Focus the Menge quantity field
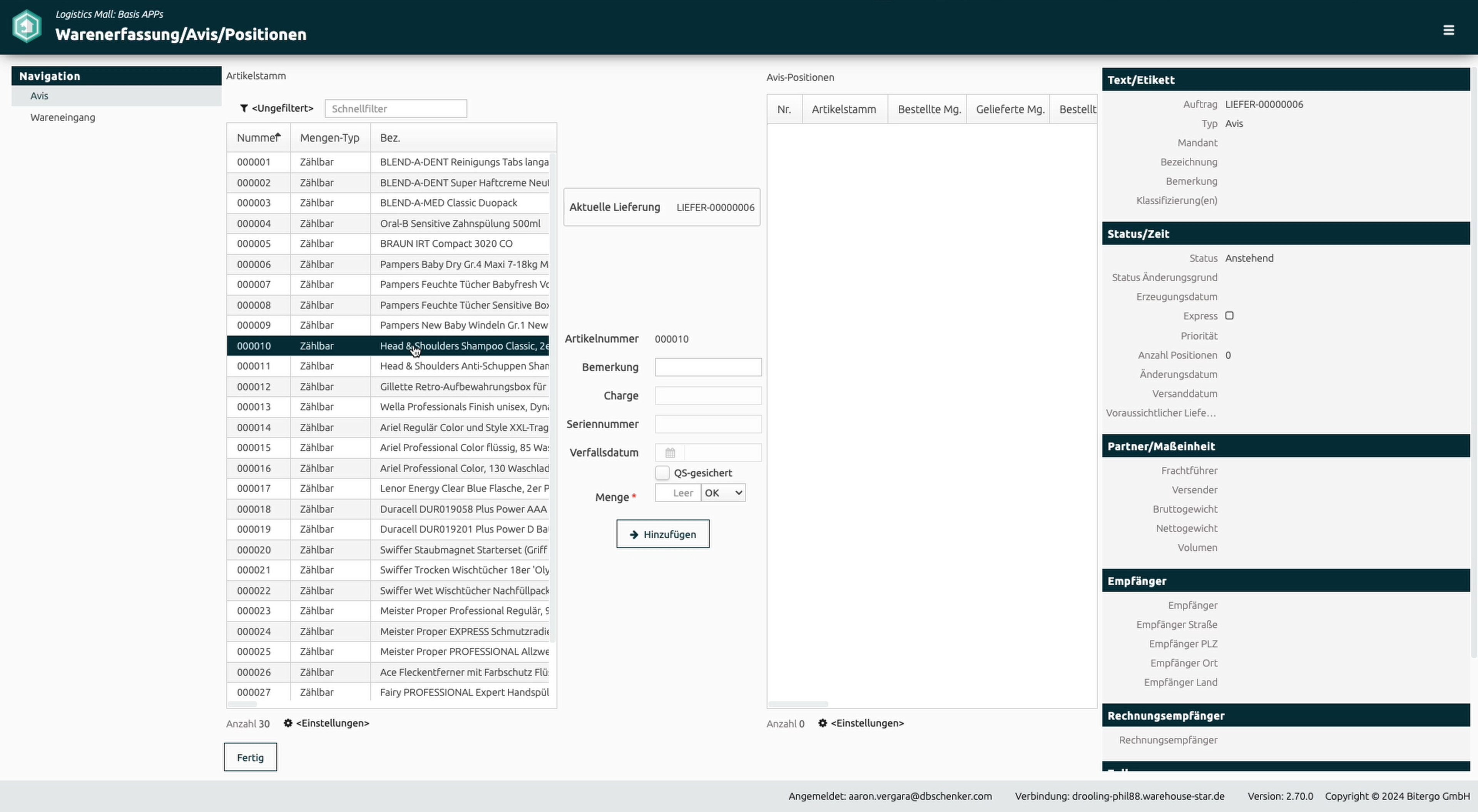 [677, 493]
